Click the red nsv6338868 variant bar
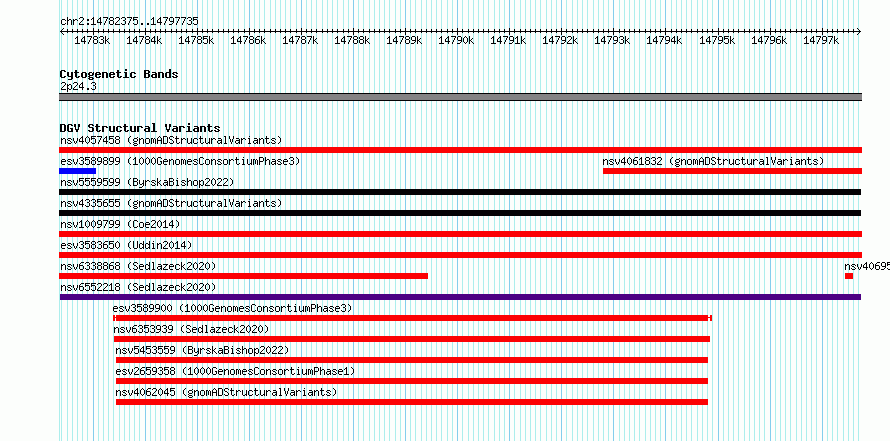The width and height of the screenshot is (890, 441). coord(244,276)
